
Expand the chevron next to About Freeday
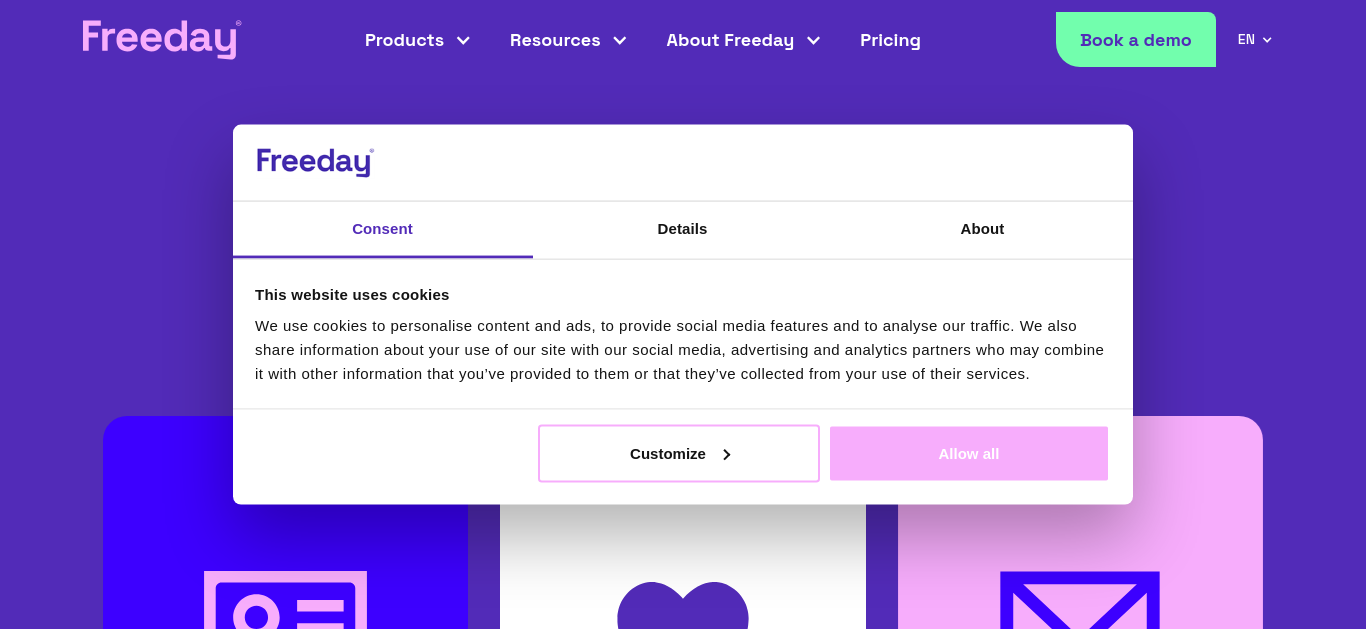(813, 40)
